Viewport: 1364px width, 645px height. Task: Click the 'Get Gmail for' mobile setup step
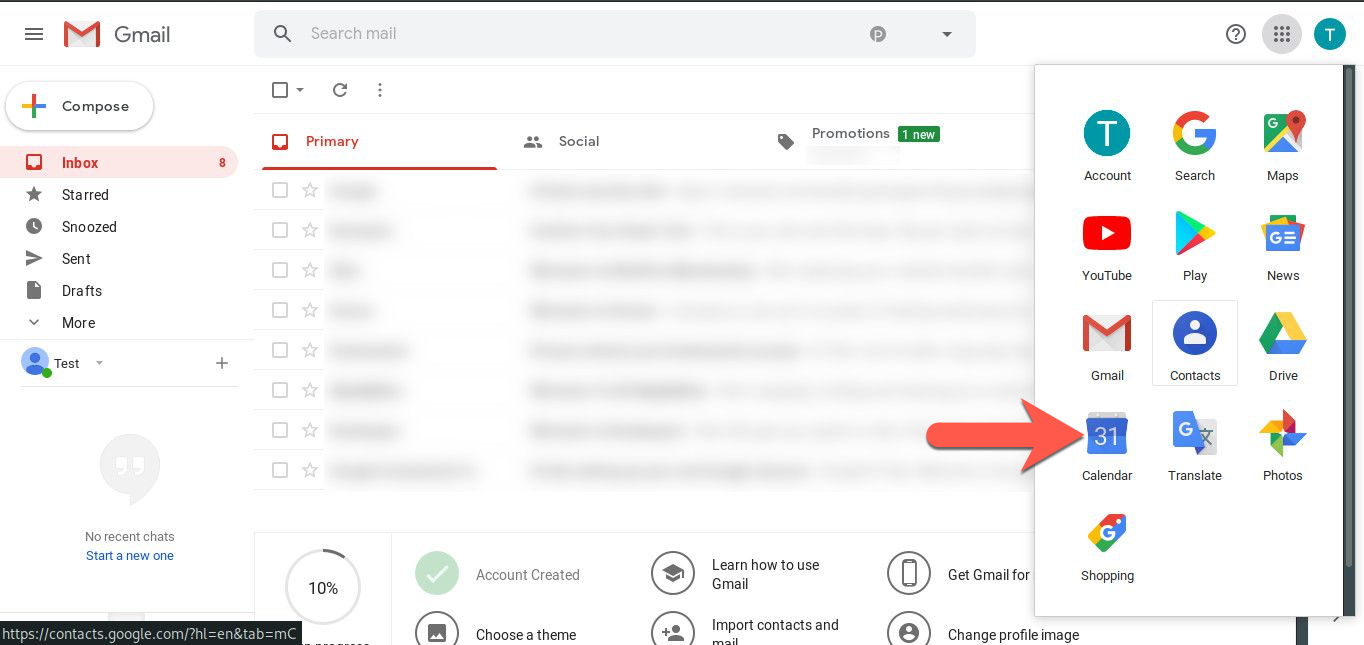point(959,574)
